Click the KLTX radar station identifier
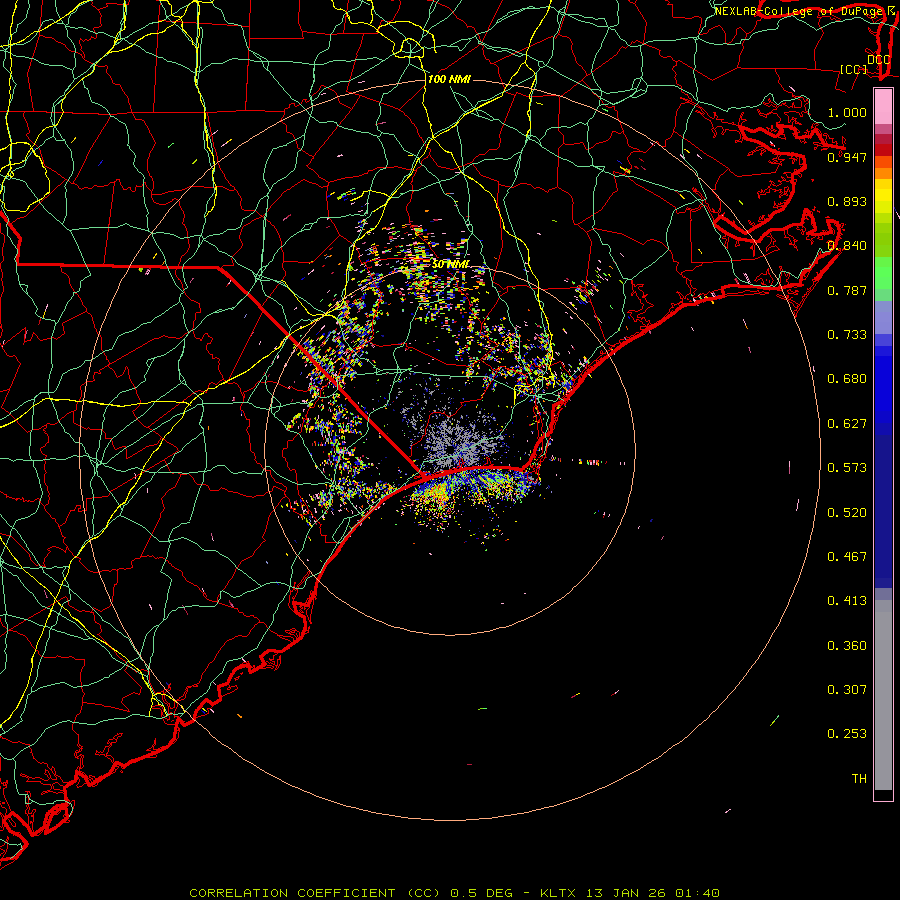This screenshot has width=900, height=900. click(560, 893)
